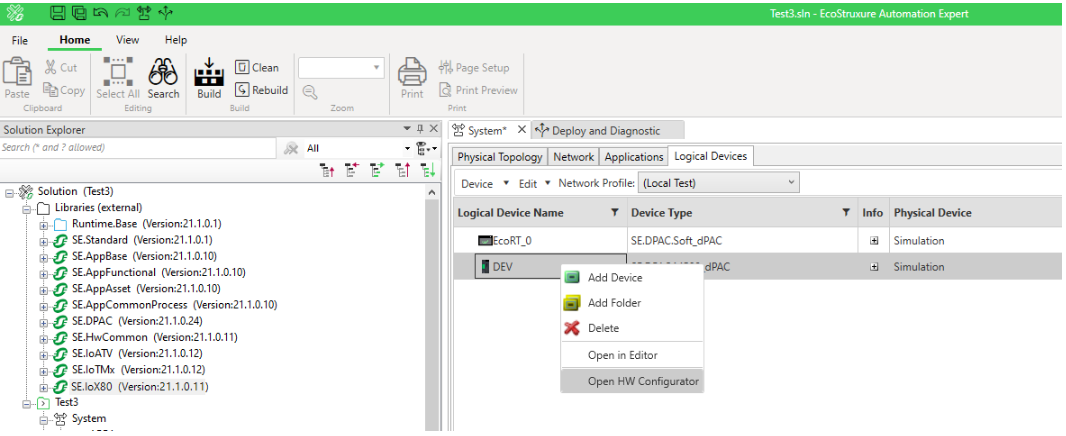Close the Solution Explorer panel

click(x=433, y=129)
